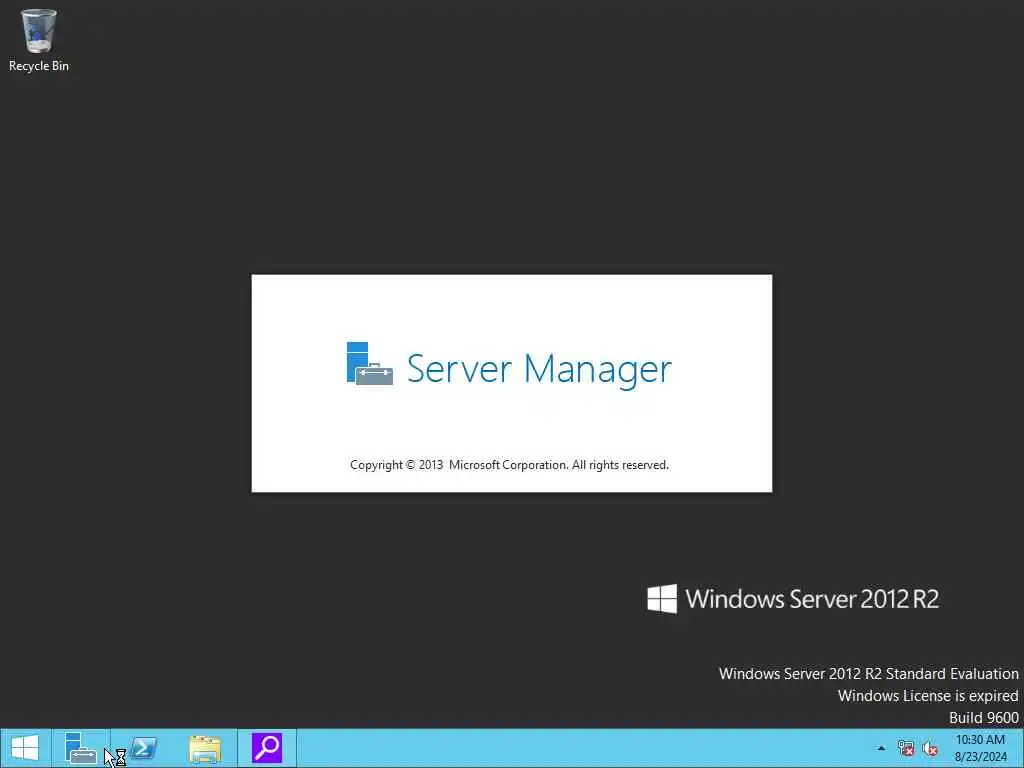Image resolution: width=1024 pixels, height=768 pixels.
Task: Open the network status tray icon
Action: click(906, 748)
